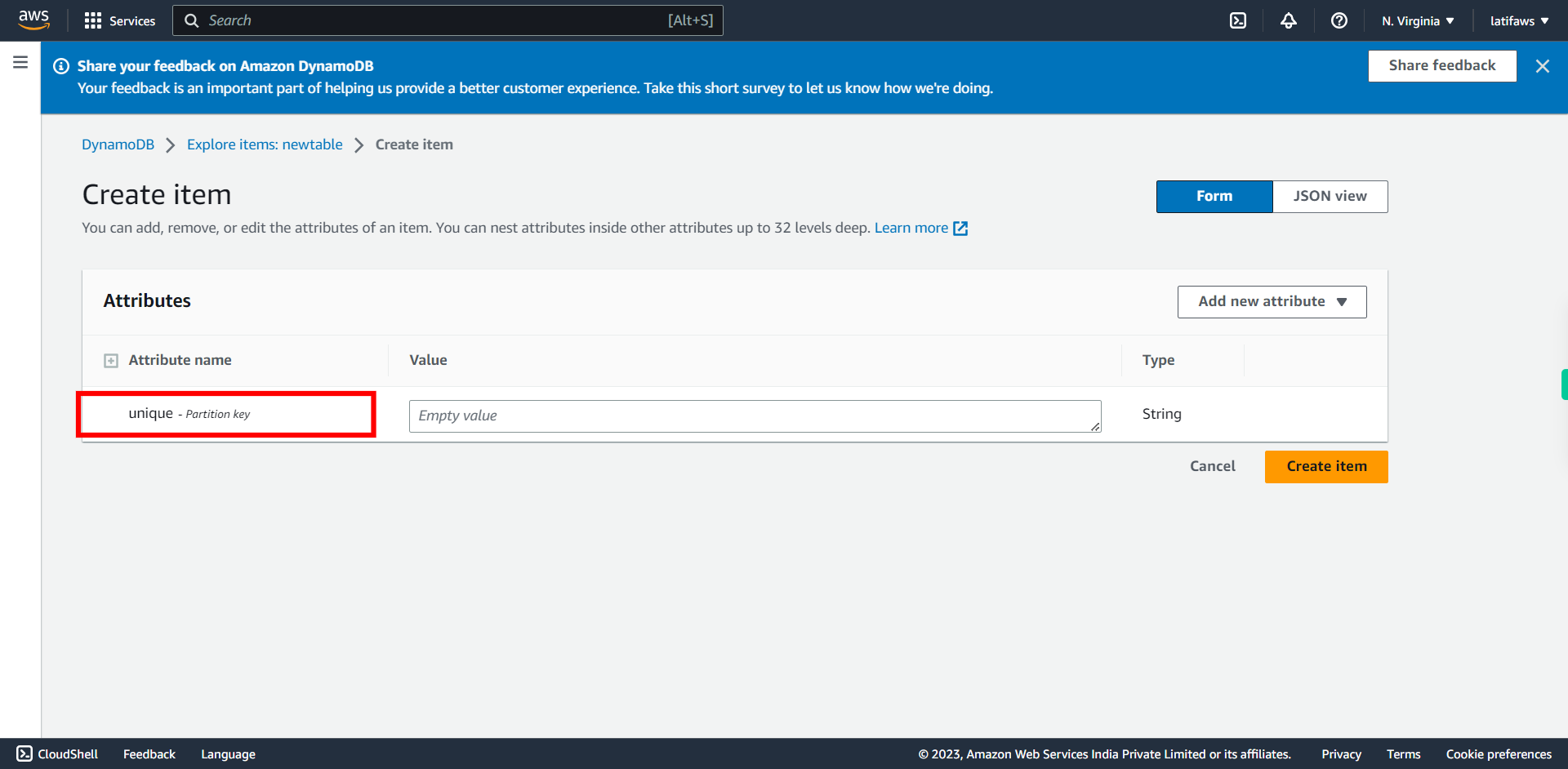Open the Learn more link

[x=920, y=228]
